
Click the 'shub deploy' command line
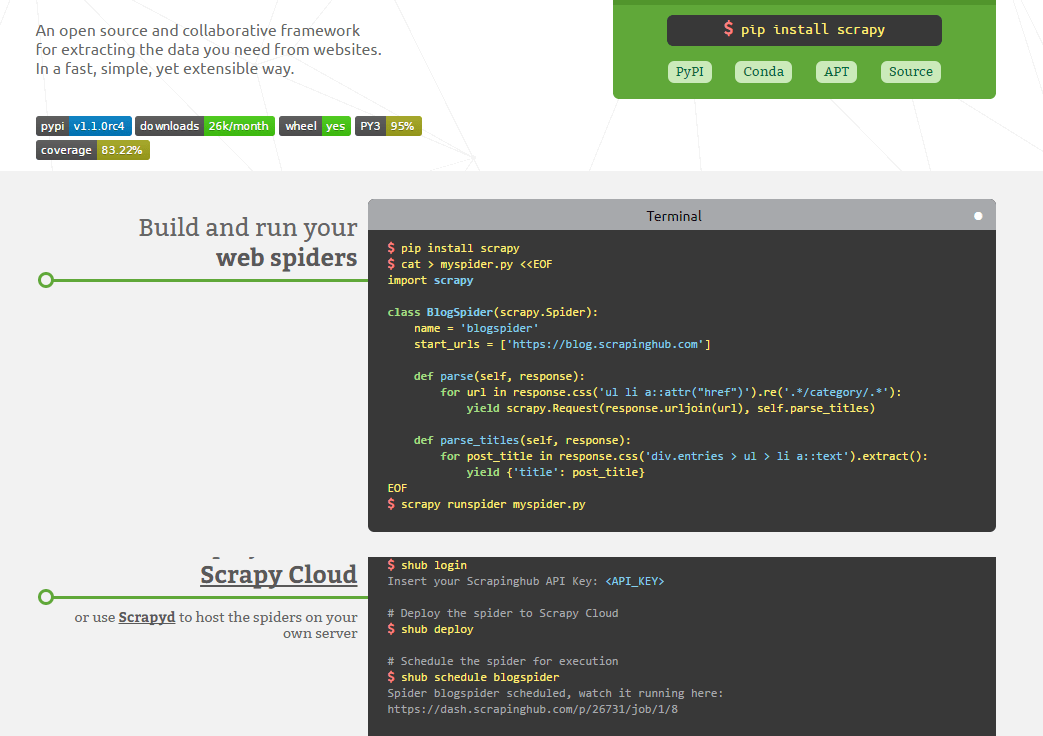(x=430, y=629)
